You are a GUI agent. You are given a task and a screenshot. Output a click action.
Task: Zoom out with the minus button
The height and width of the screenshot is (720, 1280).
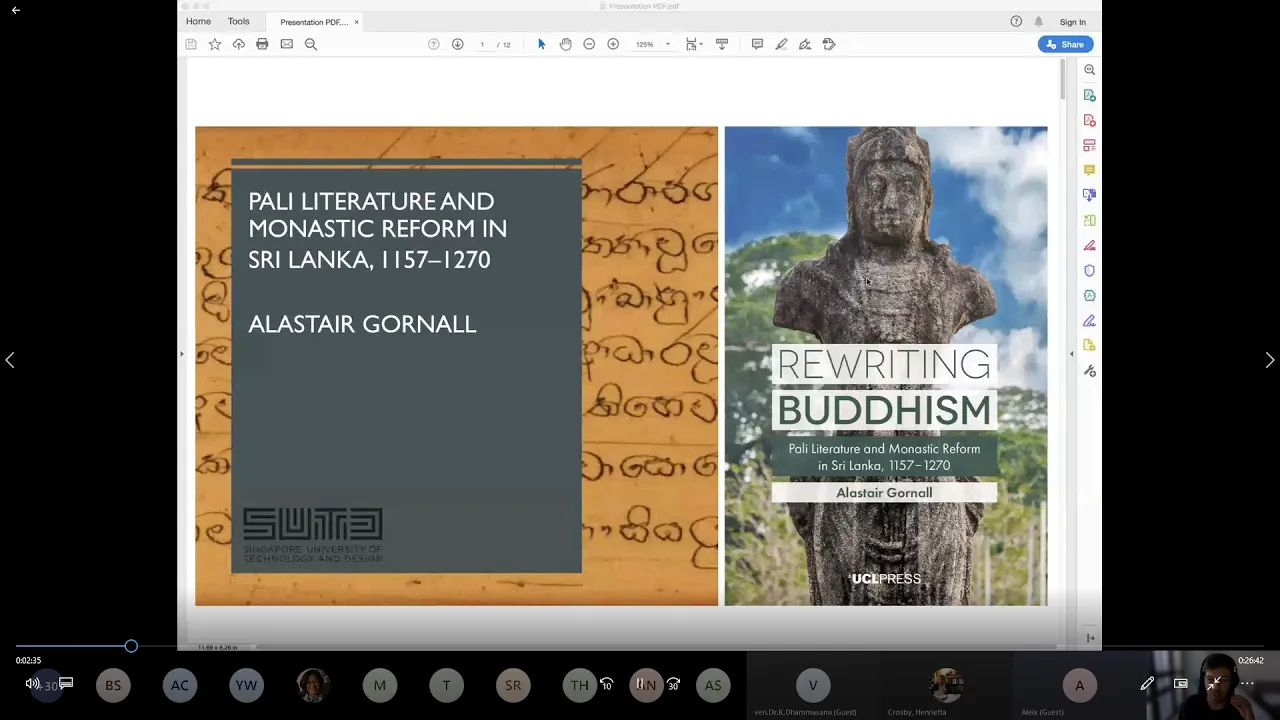[x=589, y=44]
